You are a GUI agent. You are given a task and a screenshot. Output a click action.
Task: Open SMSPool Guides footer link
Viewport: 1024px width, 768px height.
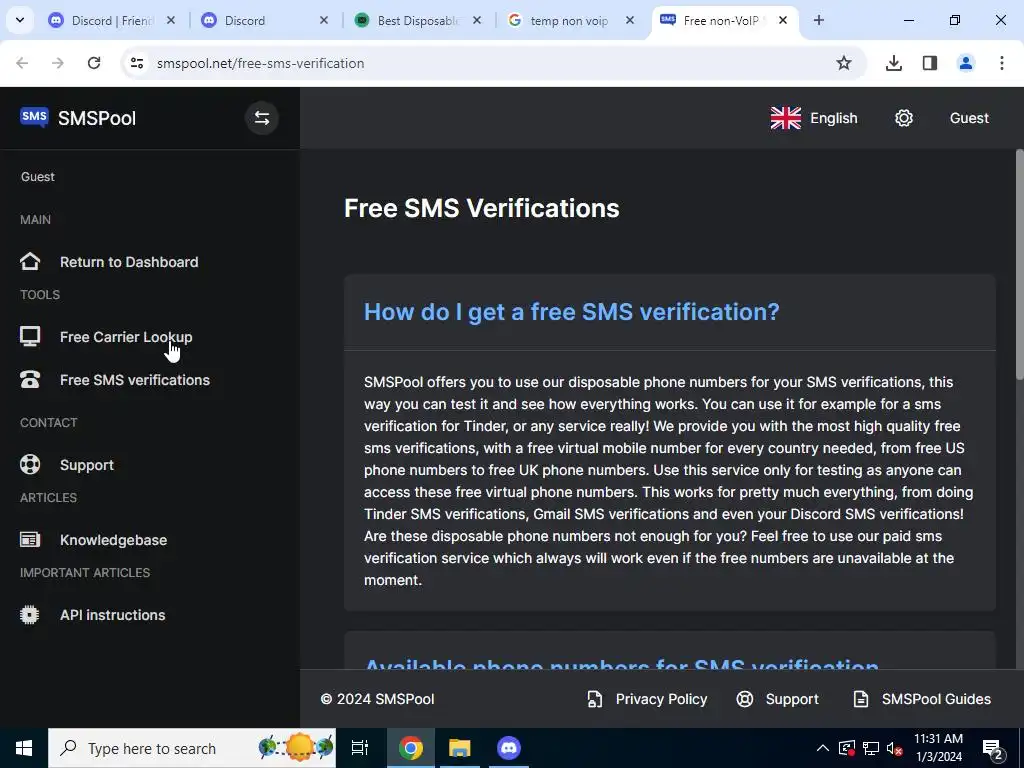(921, 699)
